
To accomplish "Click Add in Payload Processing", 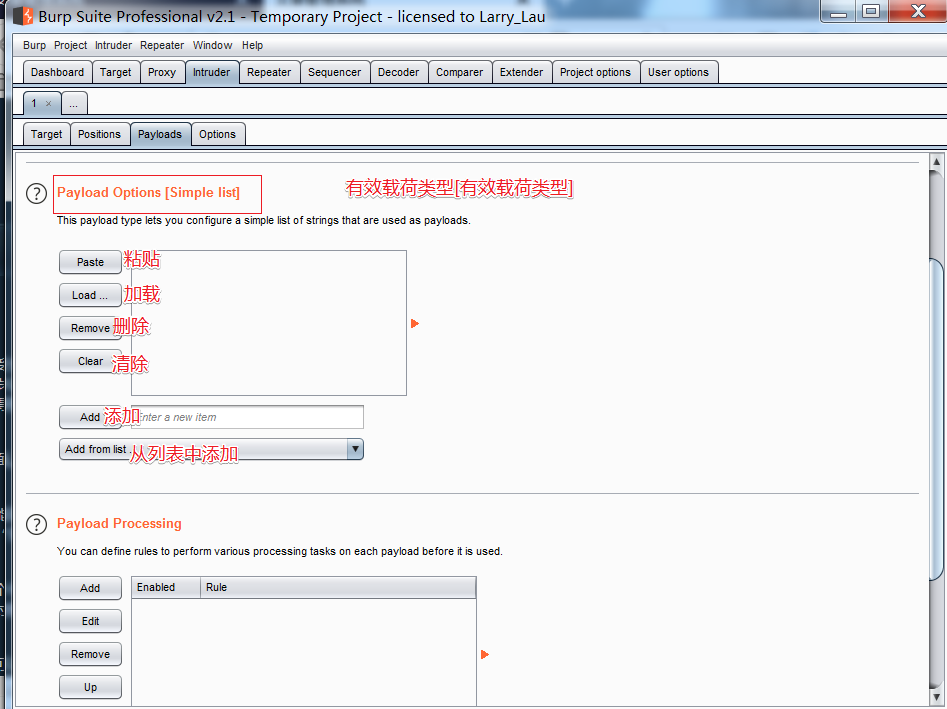I will coord(91,588).
